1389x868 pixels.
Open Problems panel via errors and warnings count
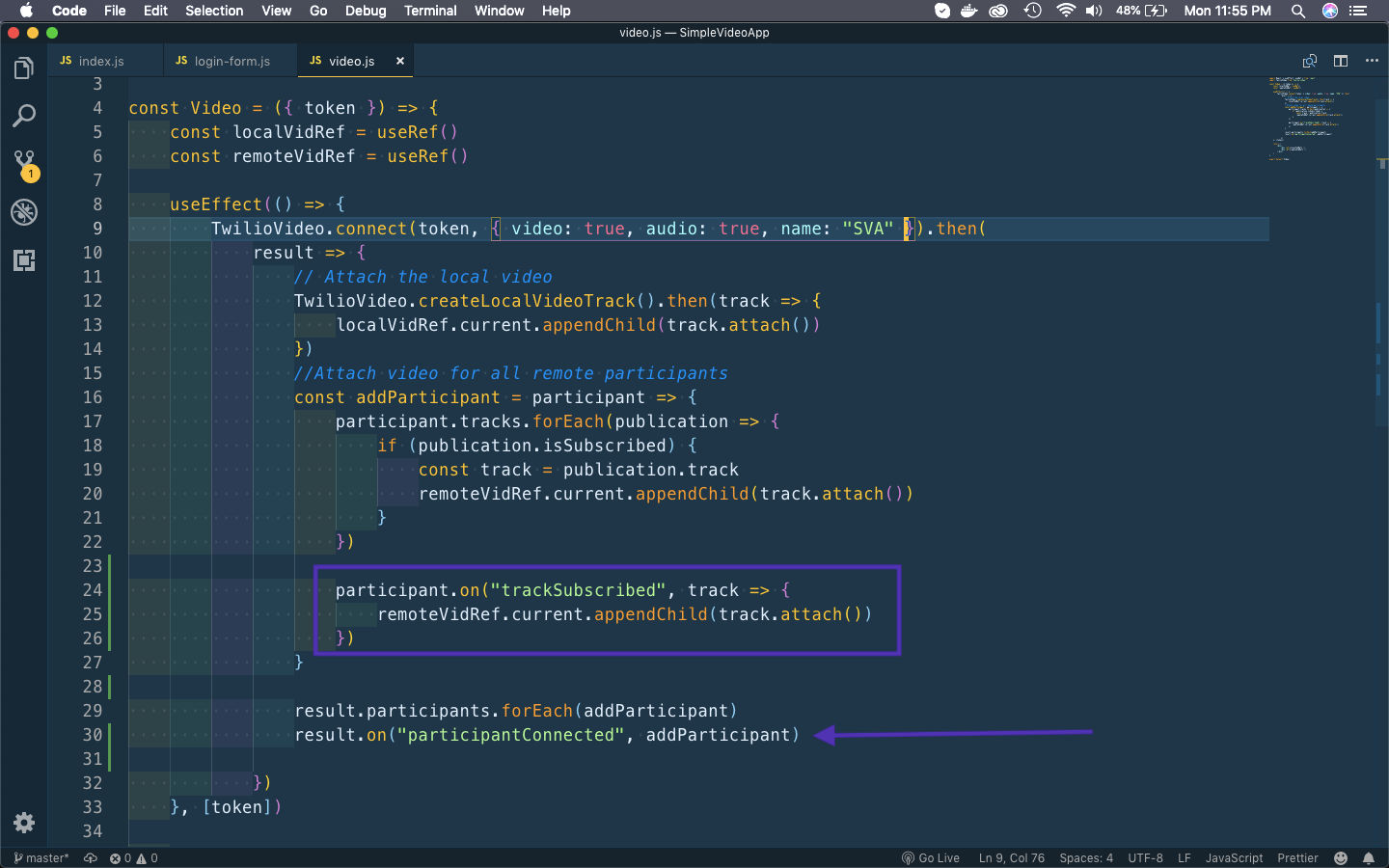tap(134, 858)
